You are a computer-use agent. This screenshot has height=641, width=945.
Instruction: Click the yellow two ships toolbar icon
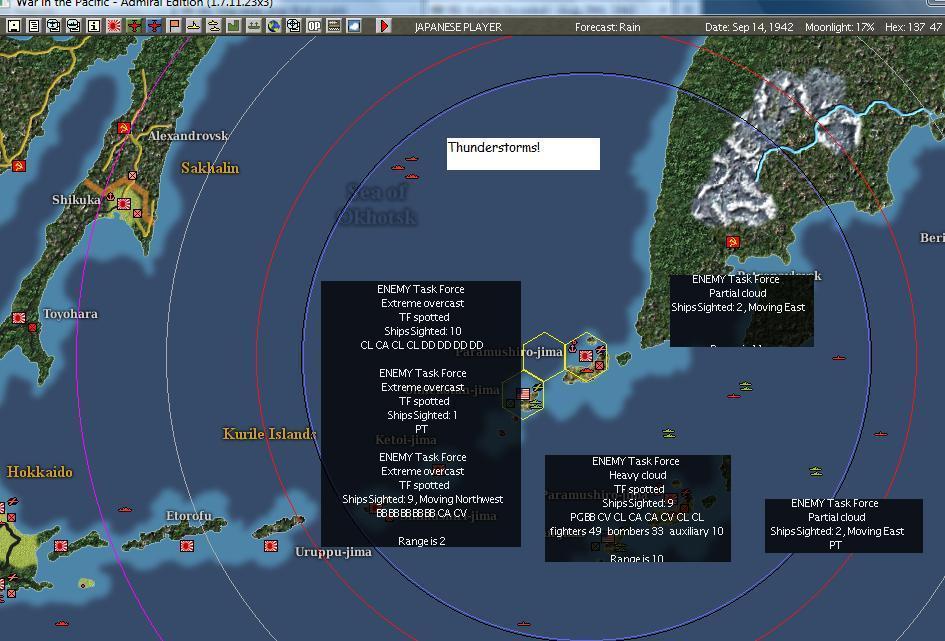213,26
